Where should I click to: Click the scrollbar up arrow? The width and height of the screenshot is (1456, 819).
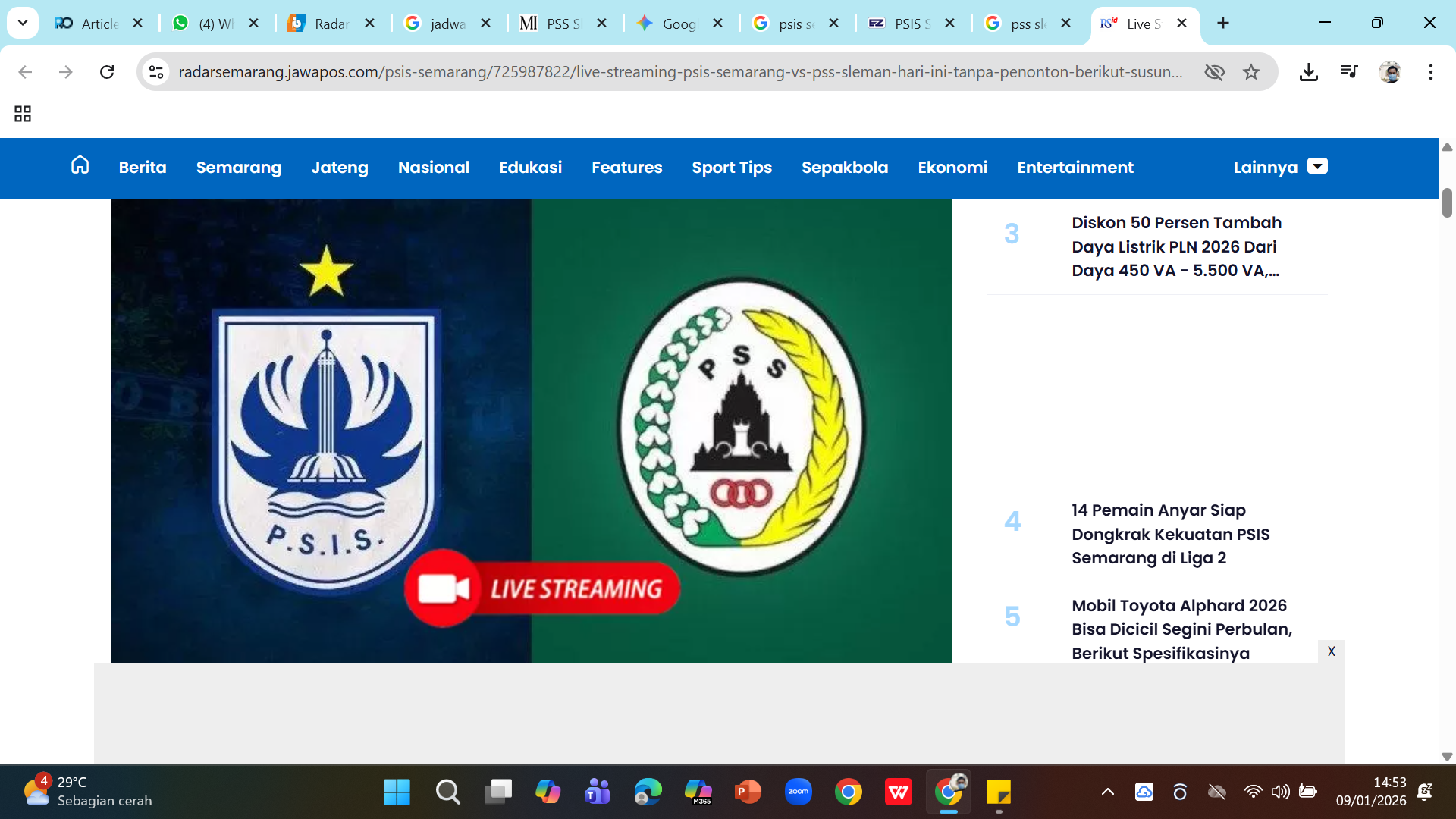[x=1447, y=147]
